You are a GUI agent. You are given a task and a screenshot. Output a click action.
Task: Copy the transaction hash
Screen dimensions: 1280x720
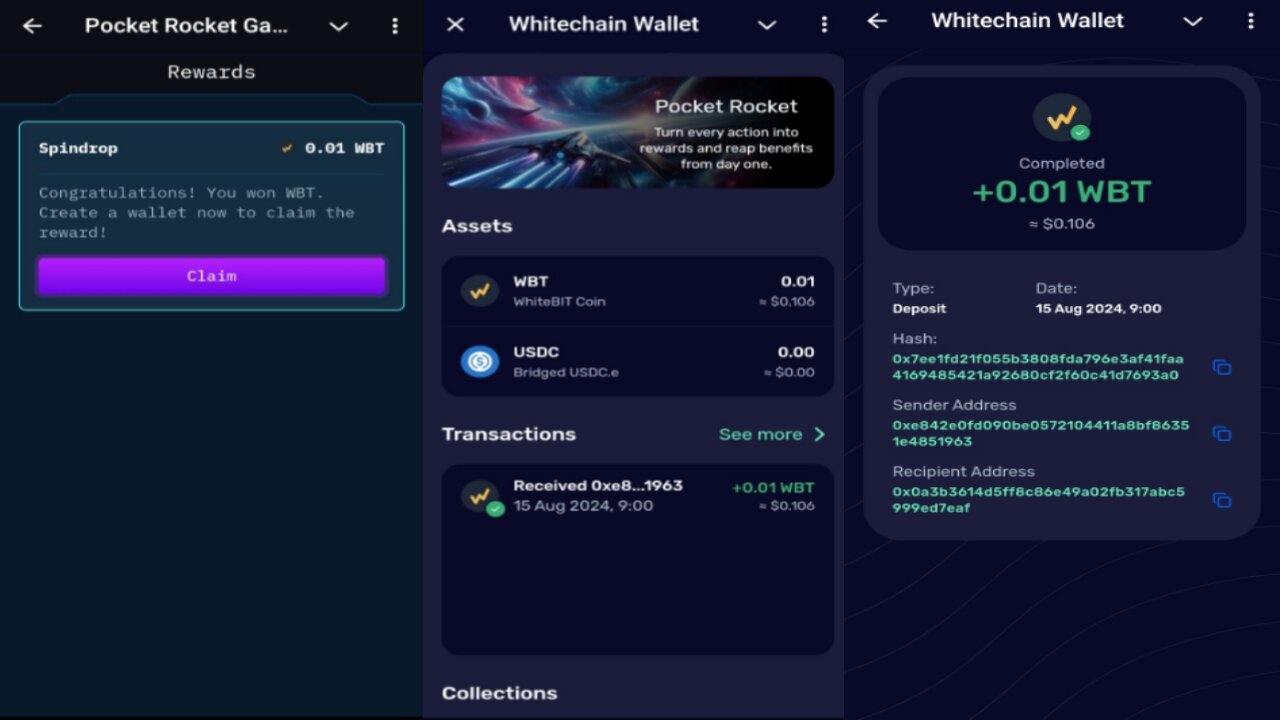1221,367
